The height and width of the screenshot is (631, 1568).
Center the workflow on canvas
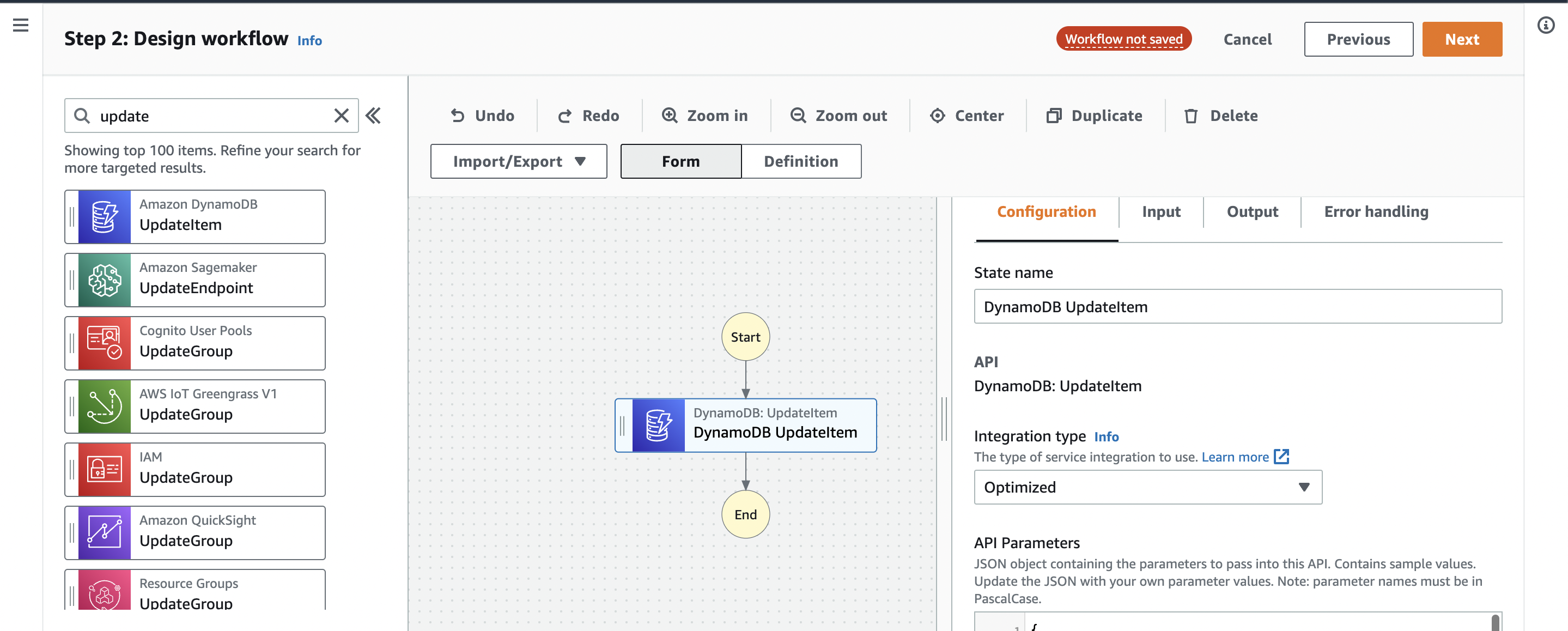pyautogui.click(x=967, y=116)
